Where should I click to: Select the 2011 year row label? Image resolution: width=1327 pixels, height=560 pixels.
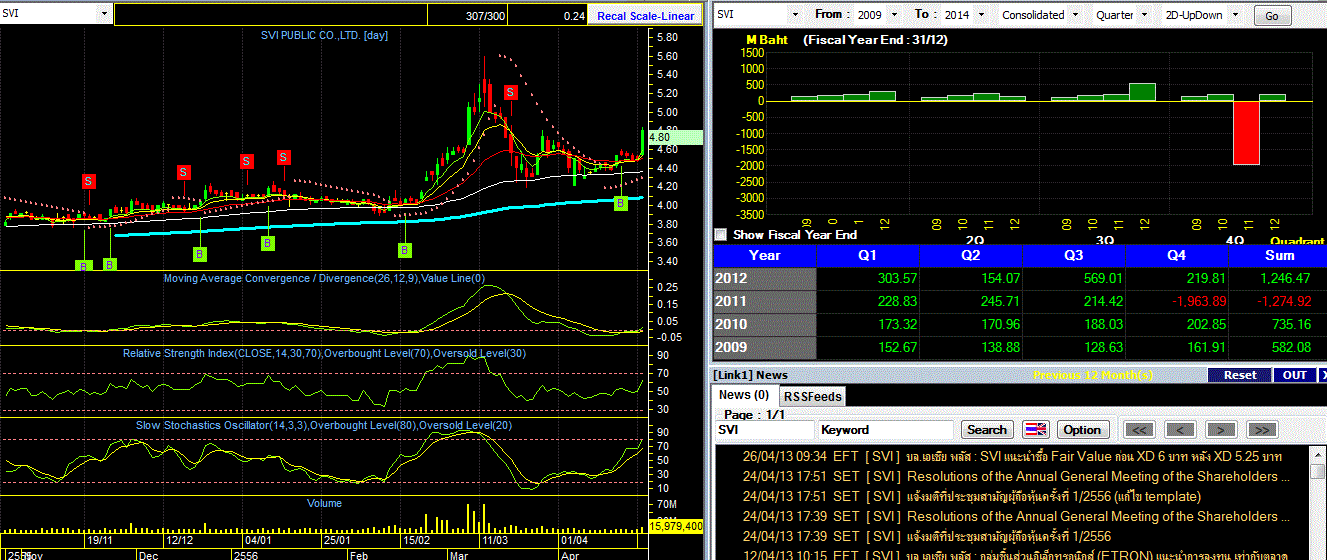(x=764, y=301)
